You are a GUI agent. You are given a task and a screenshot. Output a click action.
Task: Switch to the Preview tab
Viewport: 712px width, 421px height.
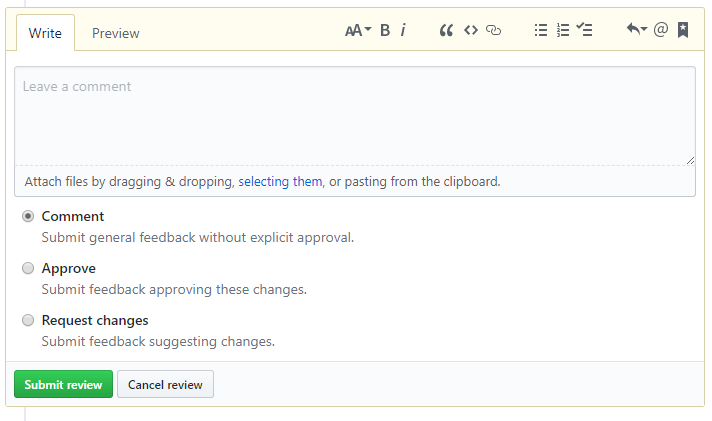[x=115, y=33]
